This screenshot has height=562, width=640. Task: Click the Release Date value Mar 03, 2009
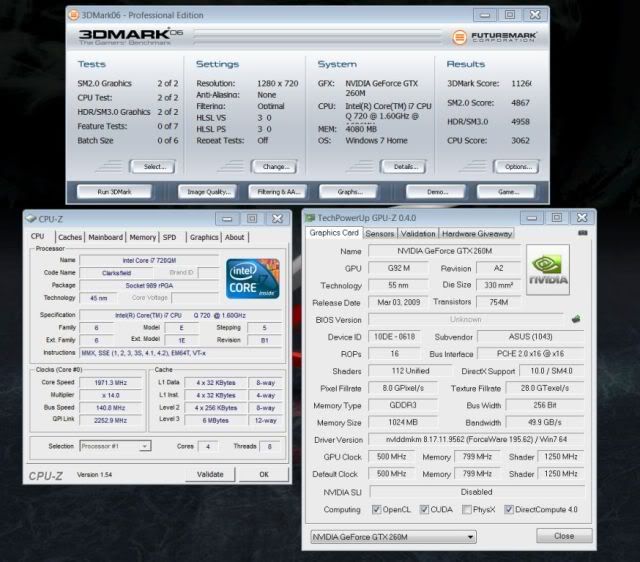tap(398, 302)
